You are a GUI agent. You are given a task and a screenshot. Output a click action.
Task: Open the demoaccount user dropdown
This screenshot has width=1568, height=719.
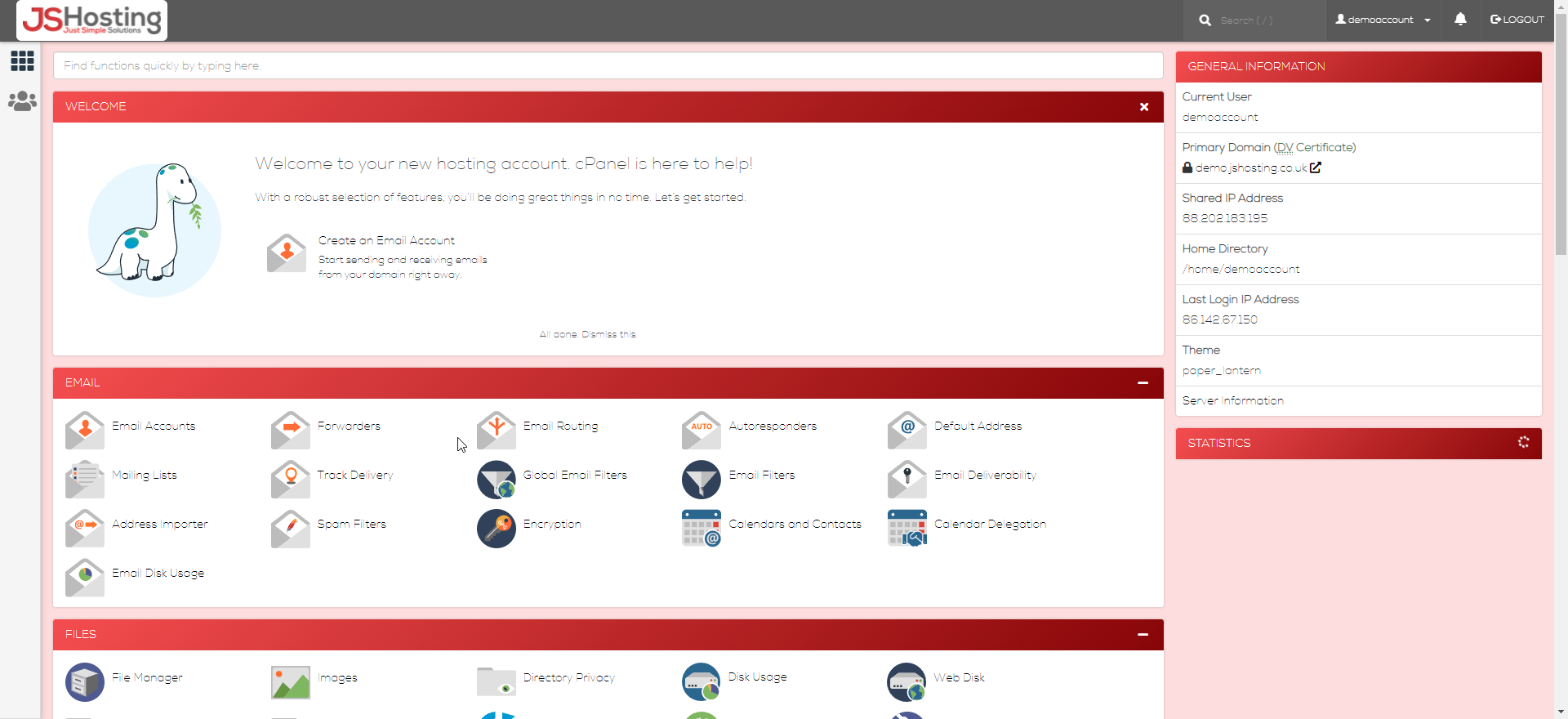point(1383,20)
